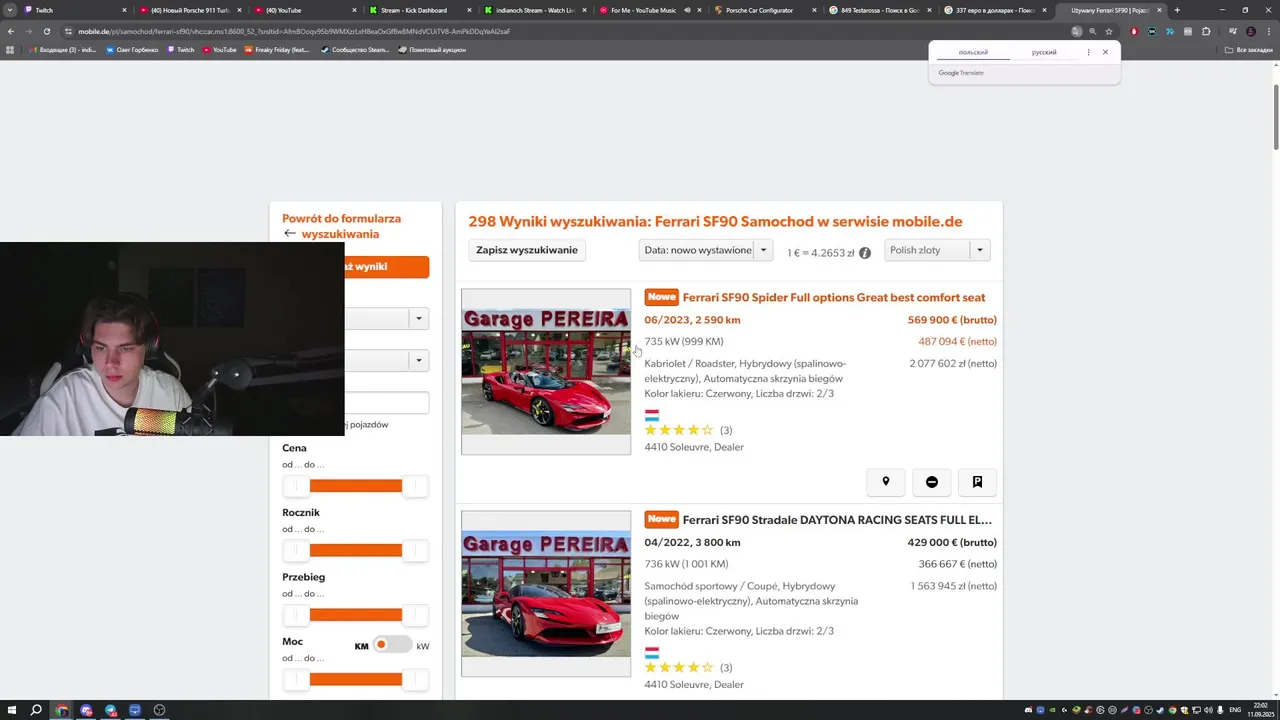Open the browser extensions puzzle icon
Screen dimensions: 1280x720
click(1206, 31)
